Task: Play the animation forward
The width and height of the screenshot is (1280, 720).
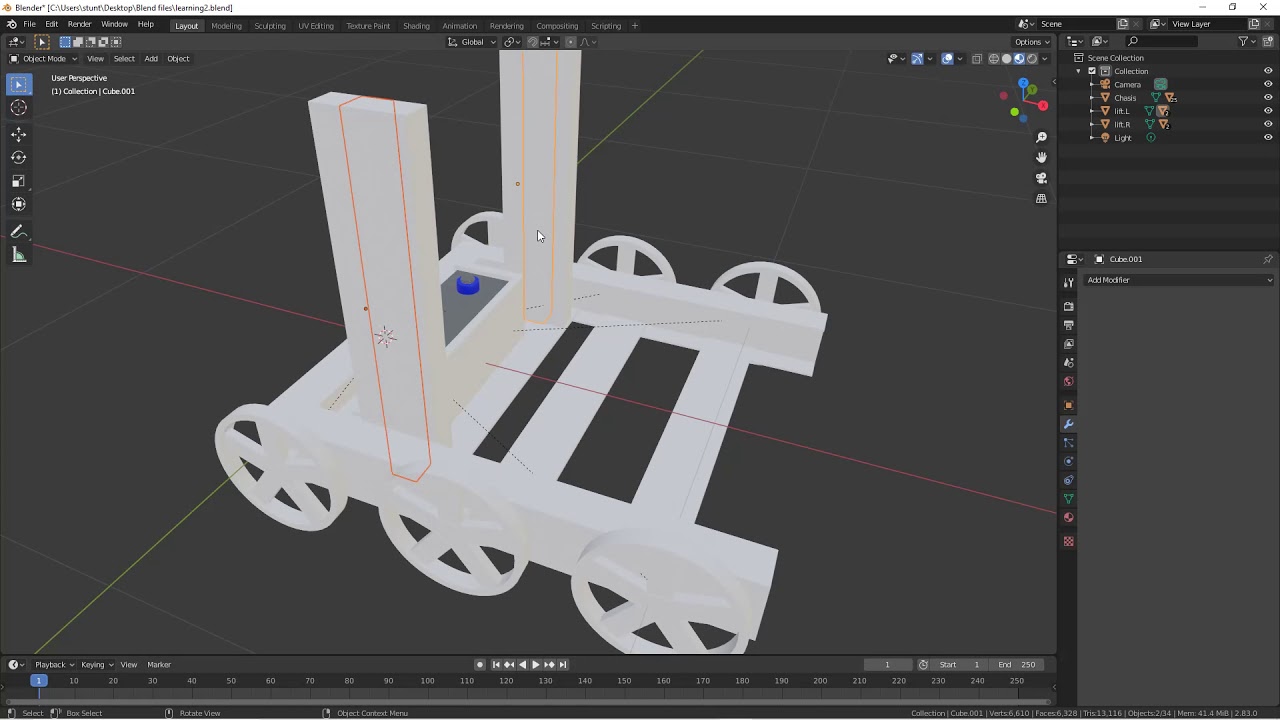Action: [x=535, y=665]
